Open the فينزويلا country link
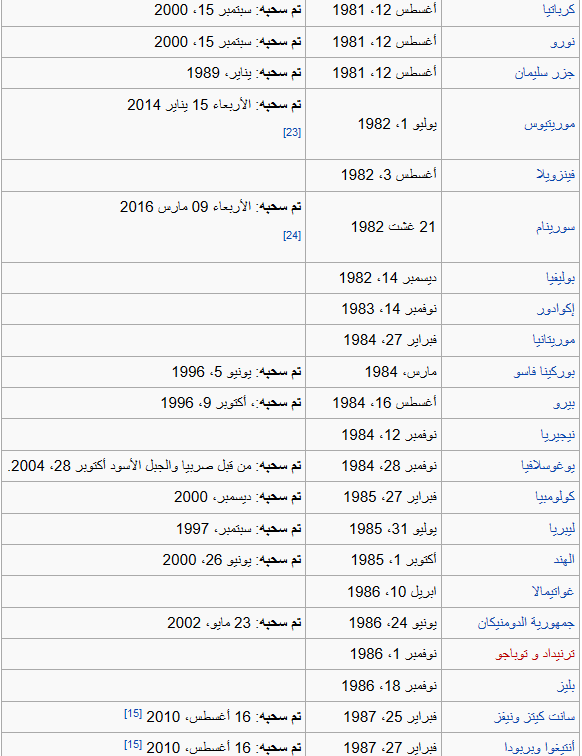582x756 pixels. pyautogui.click(x=556, y=175)
